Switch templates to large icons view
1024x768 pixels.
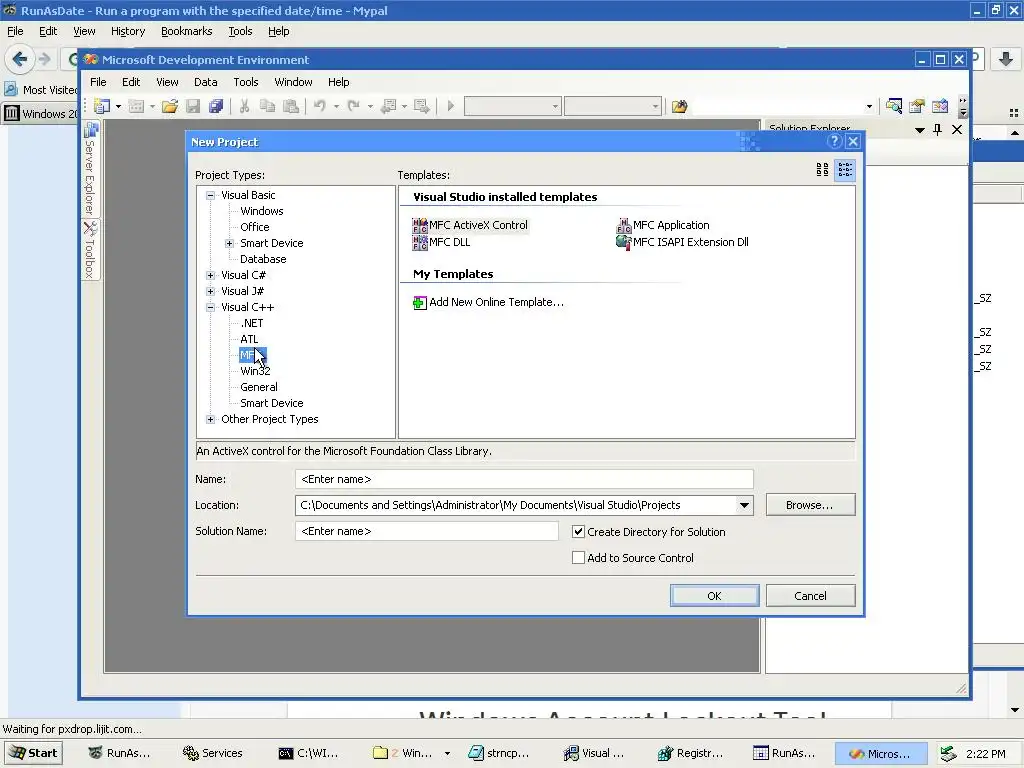point(822,170)
